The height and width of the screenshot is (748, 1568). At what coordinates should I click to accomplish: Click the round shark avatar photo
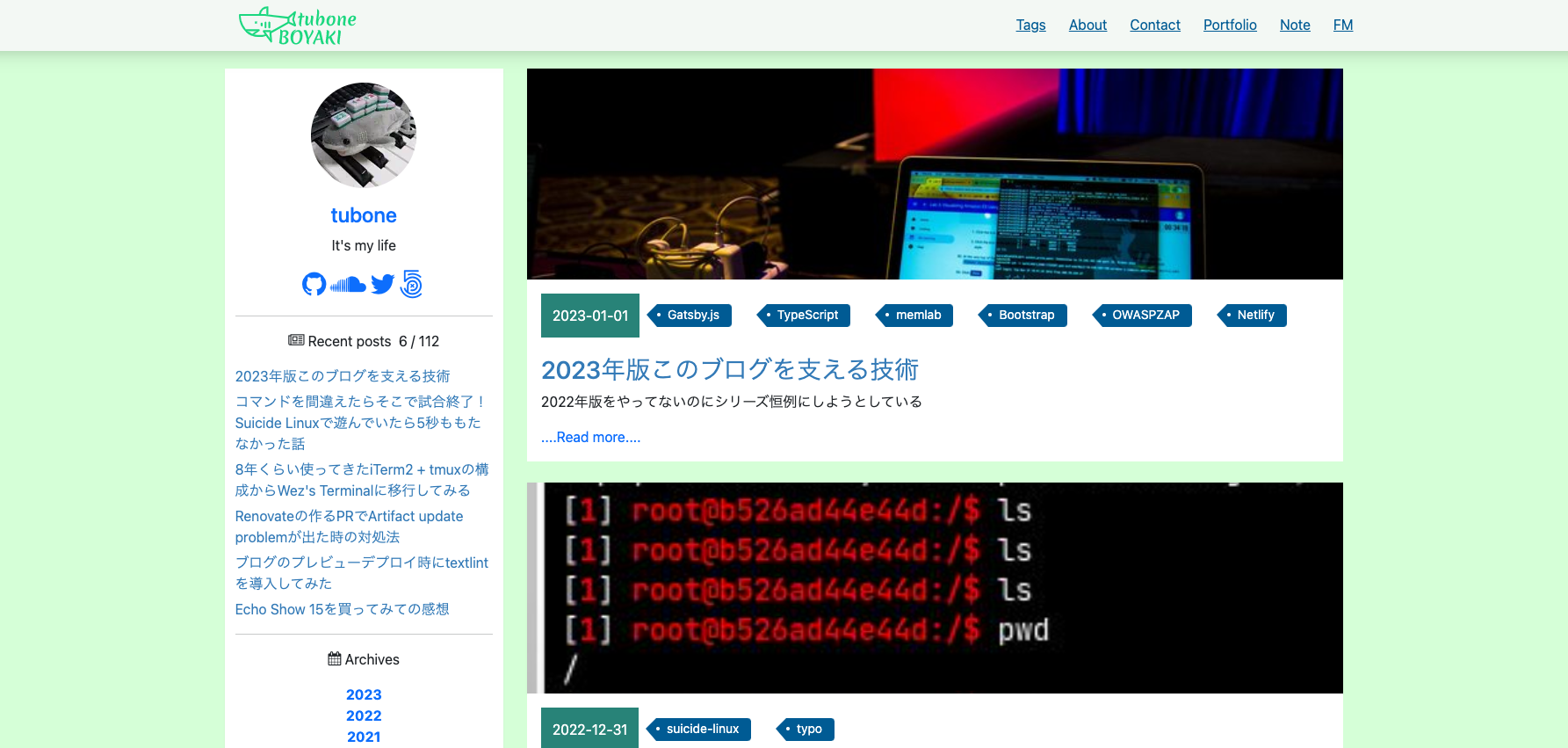click(x=364, y=135)
